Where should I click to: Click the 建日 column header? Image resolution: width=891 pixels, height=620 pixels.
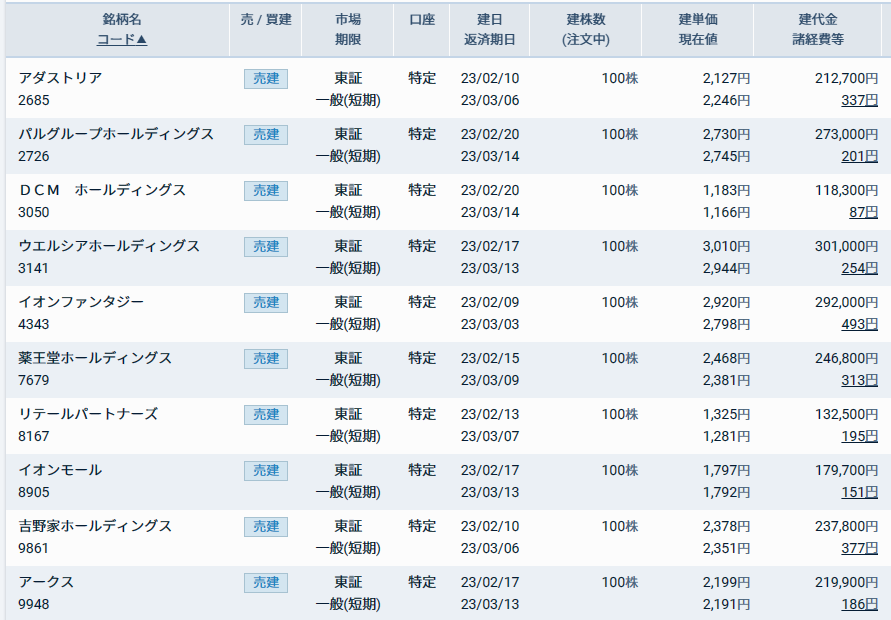tap(489, 19)
